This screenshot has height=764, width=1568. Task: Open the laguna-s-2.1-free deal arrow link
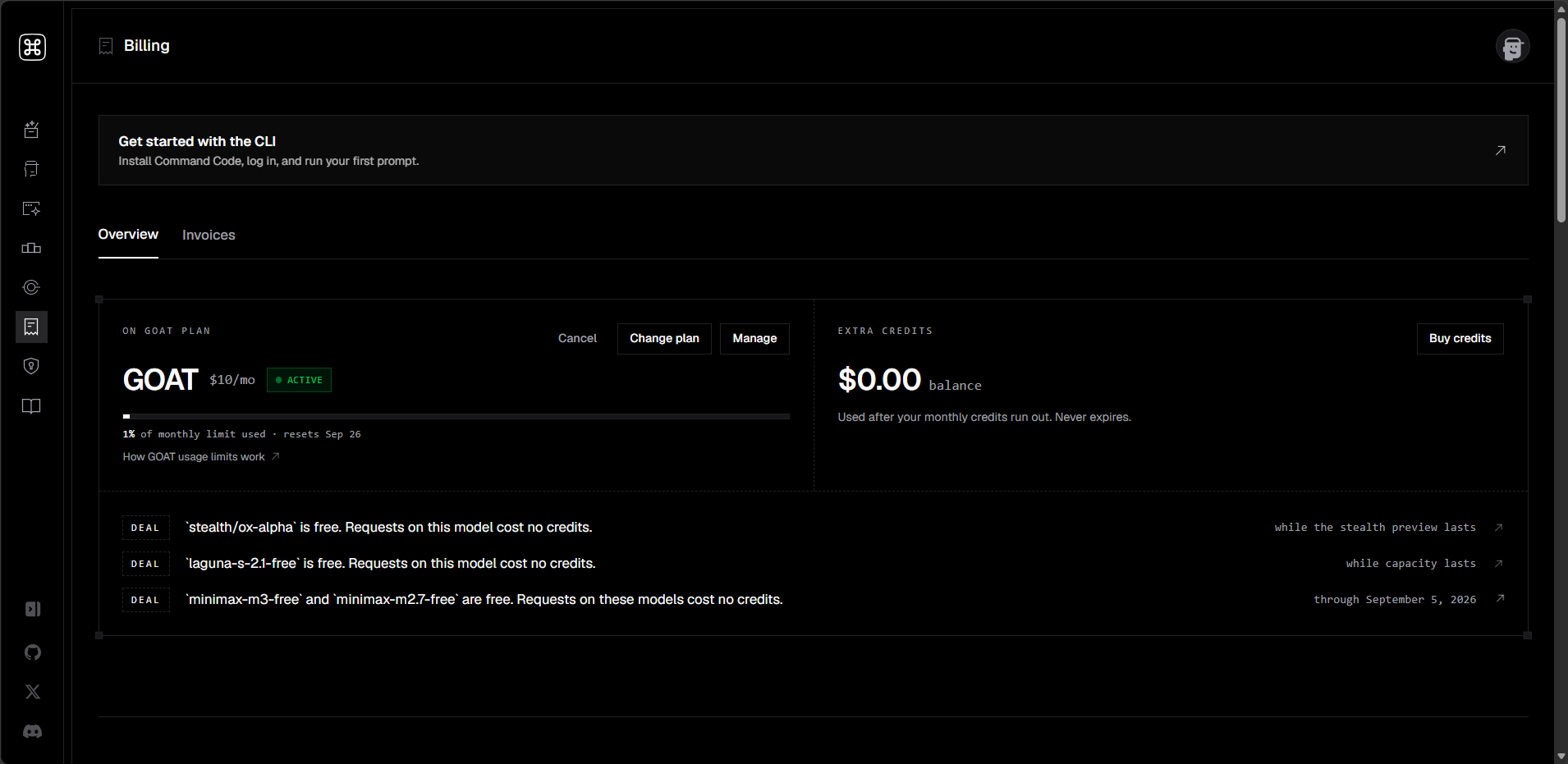[1499, 563]
